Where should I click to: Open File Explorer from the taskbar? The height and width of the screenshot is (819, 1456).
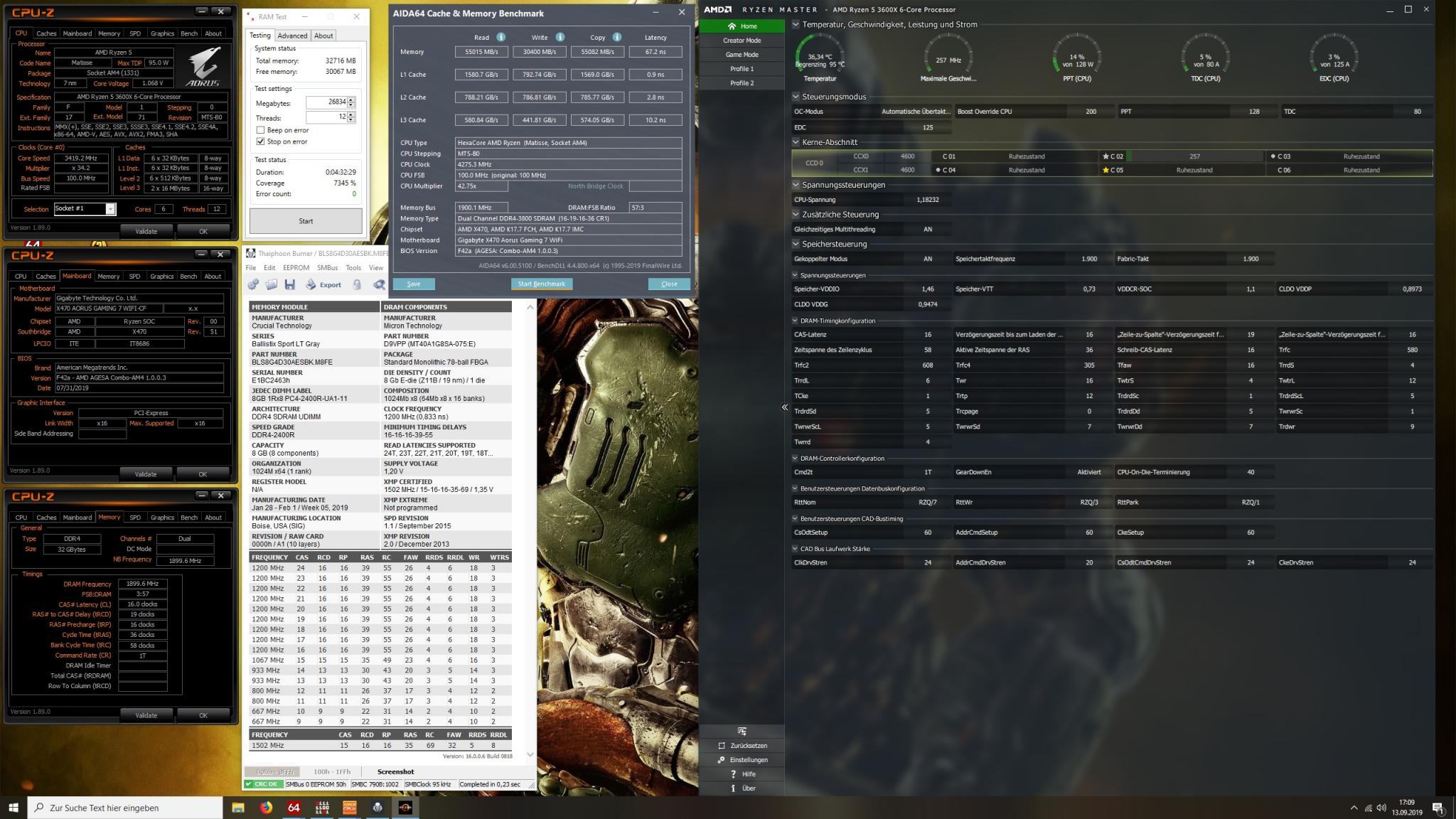pos(237,808)
